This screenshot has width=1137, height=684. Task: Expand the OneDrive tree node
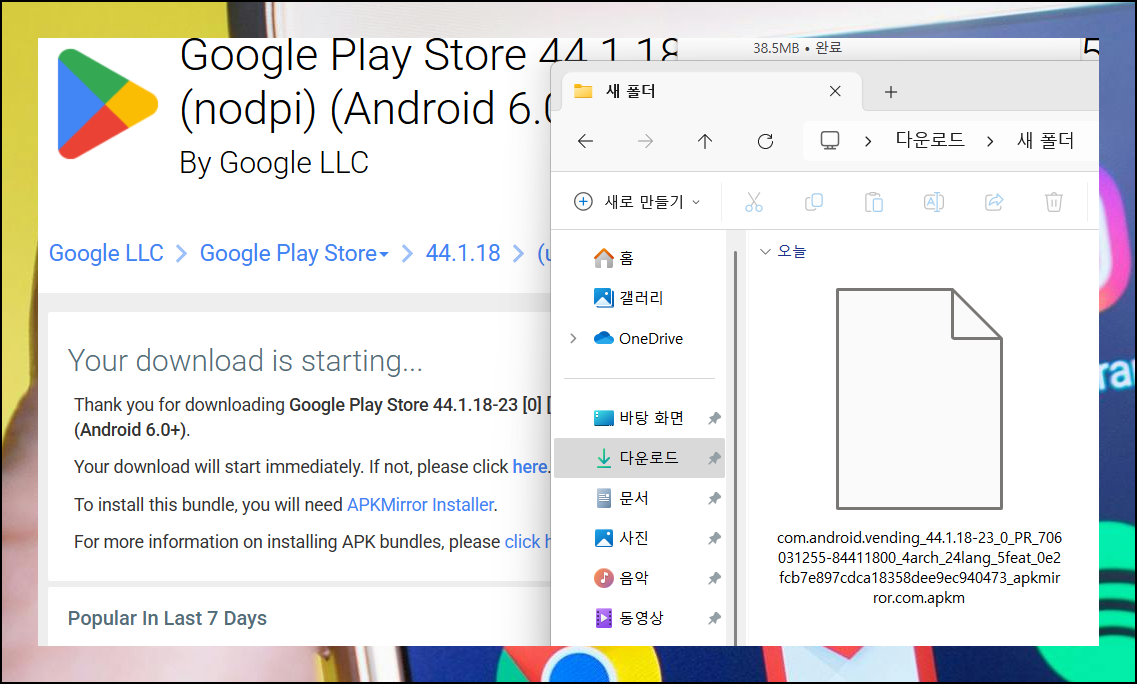[x=573, y=339]
